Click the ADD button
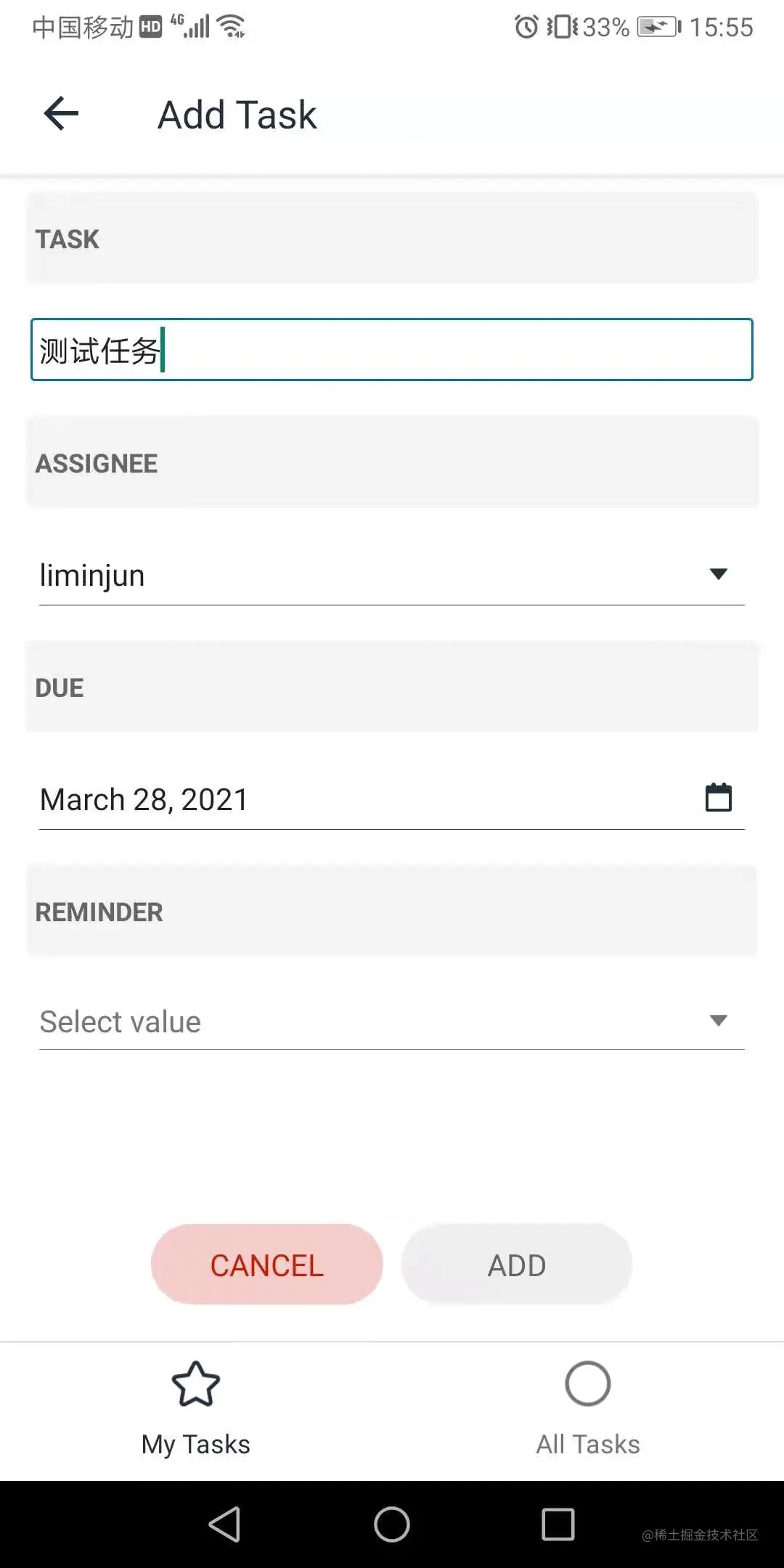The image size is (784, 1568). click(x=517, y=1265)
